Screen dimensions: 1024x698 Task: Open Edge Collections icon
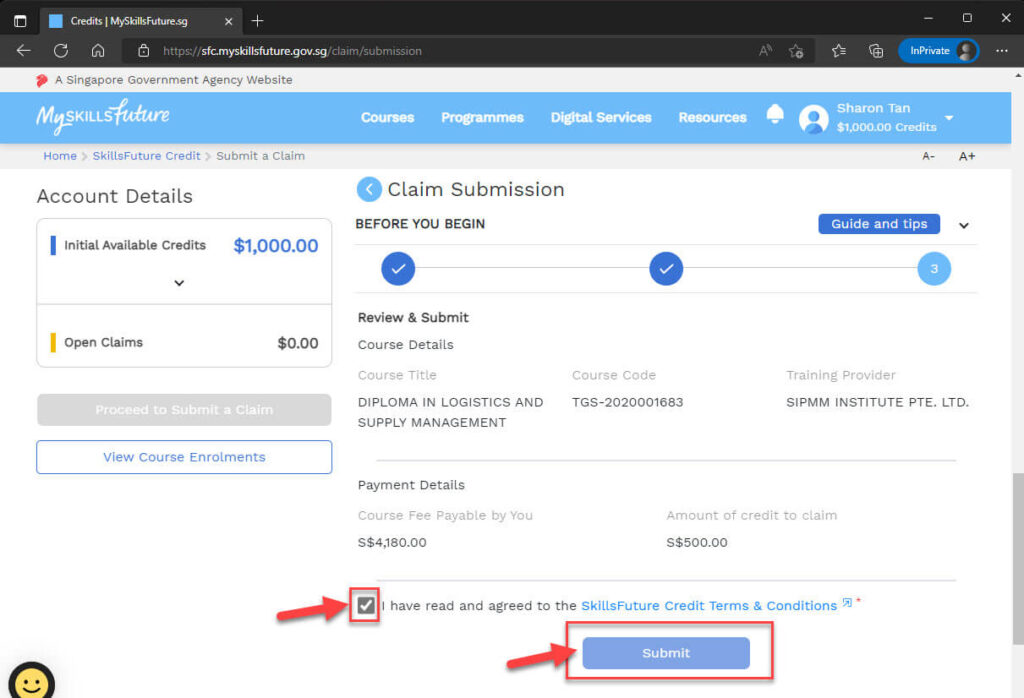click(875, 51)
